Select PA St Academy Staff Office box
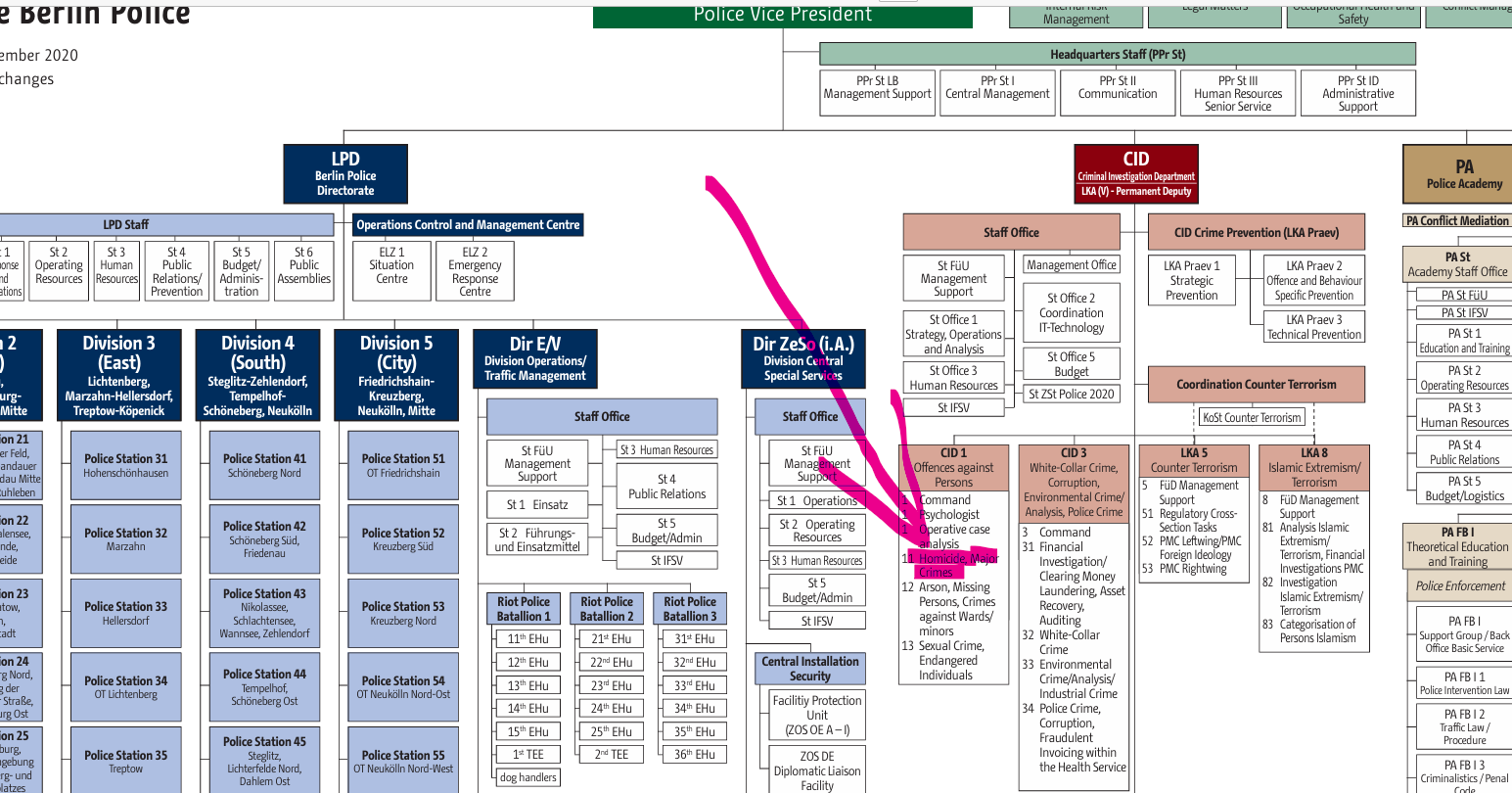This screenshot has width=1512, height=793. coord(1458,264)
